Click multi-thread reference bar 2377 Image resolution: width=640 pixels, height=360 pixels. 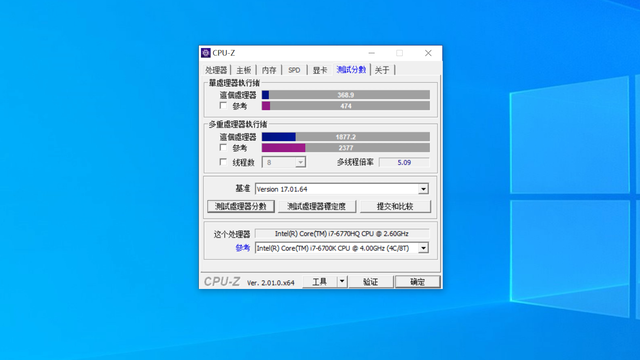coord(346,148)
